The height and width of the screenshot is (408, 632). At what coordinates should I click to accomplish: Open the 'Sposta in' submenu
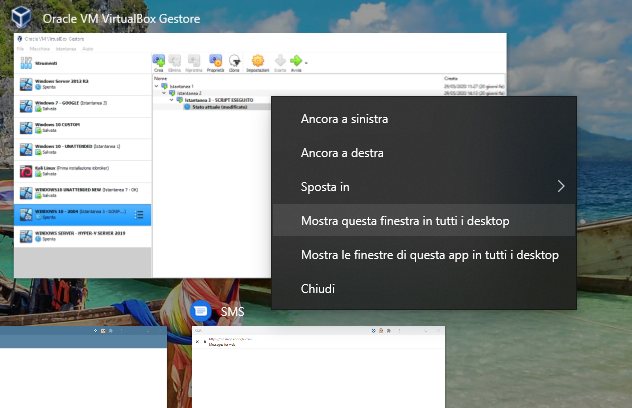[424, 187]
